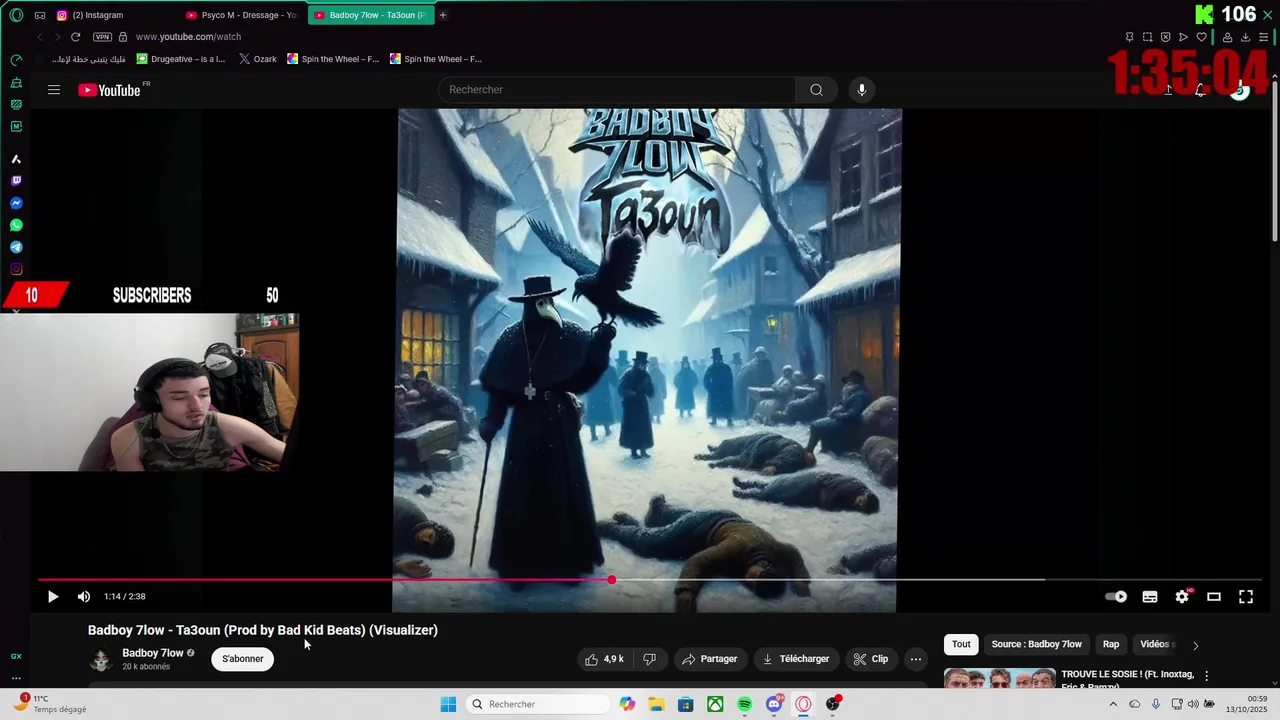
Task: Open Instagram in the Opera sidebar
Action: pyautogui.click(x=16, y=269)
